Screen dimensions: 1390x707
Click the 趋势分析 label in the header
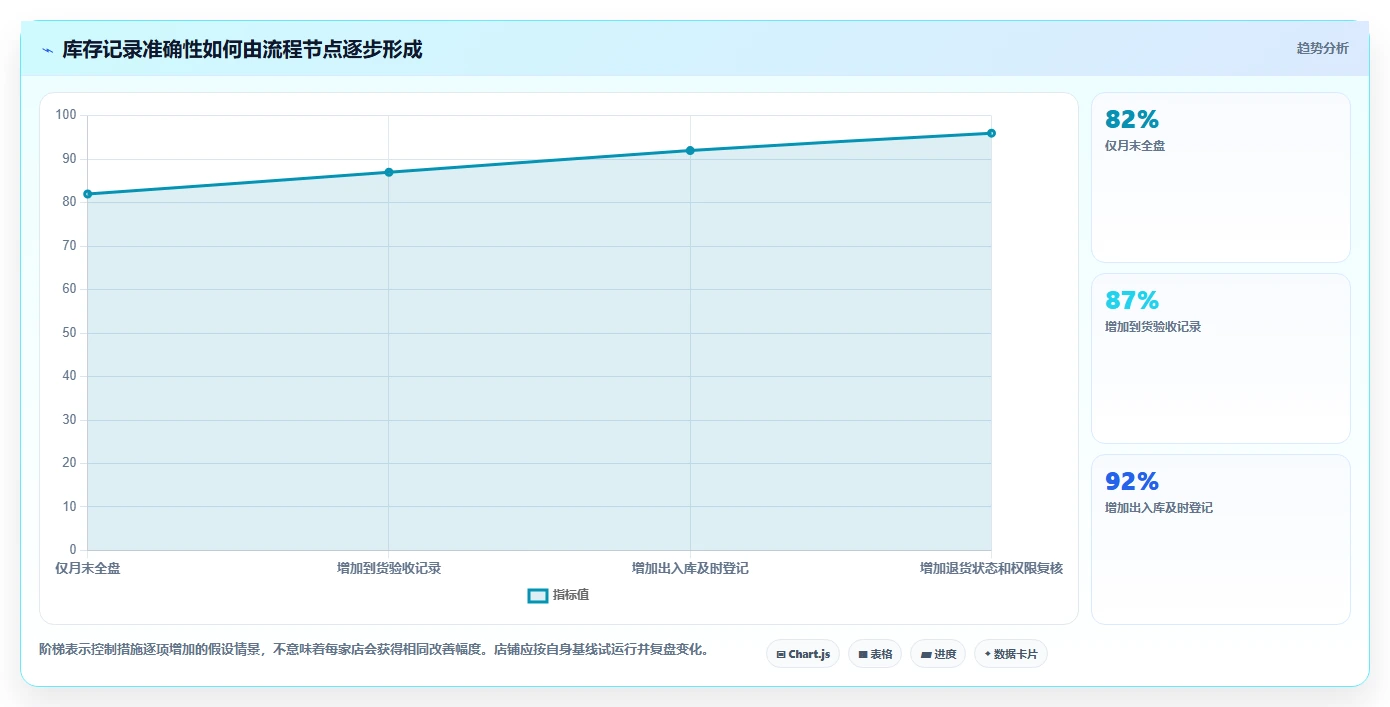(1322, 48)
